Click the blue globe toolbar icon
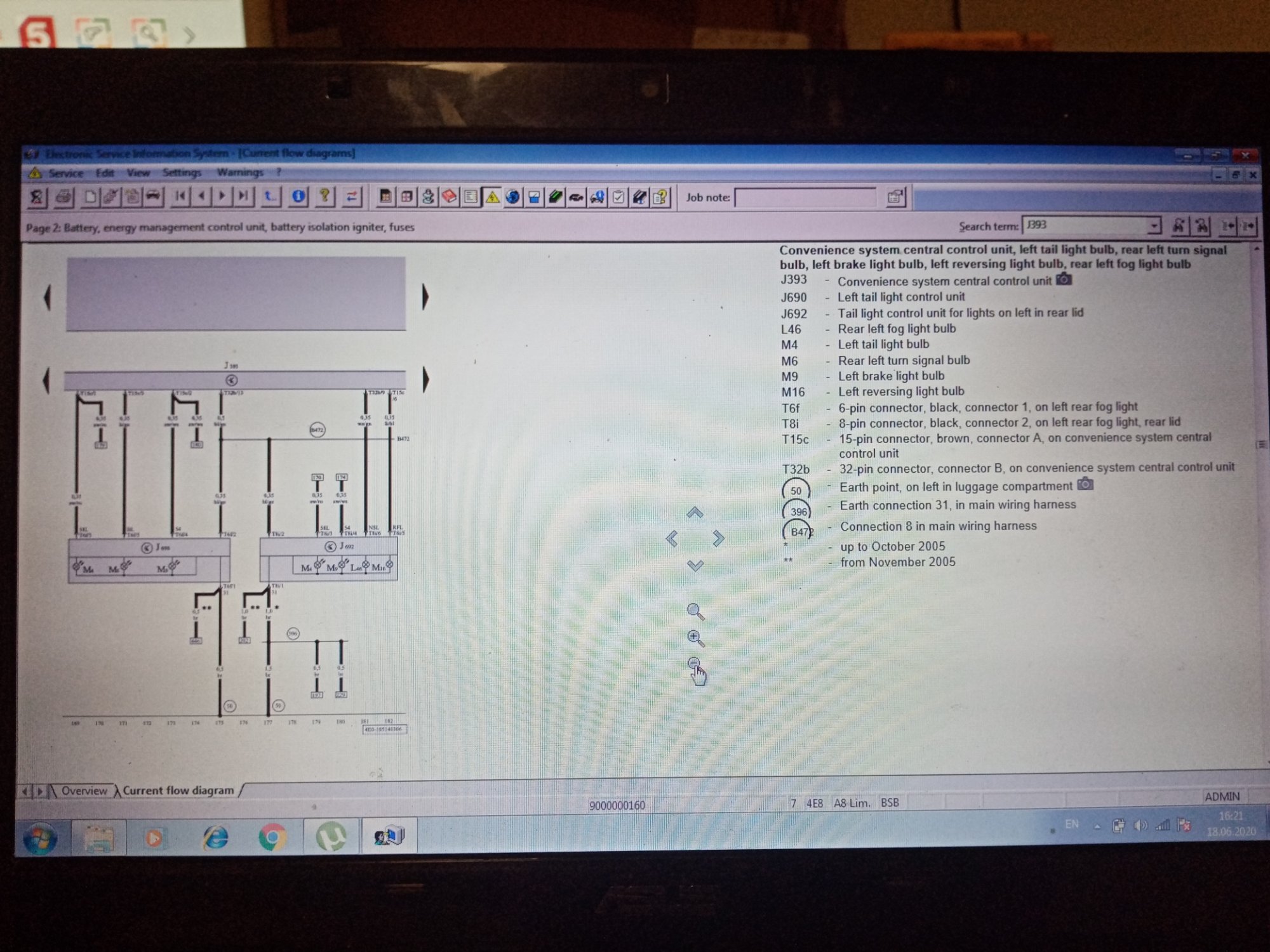The height and width of the screenshot is (952, 1270). [x=513, y=197]
